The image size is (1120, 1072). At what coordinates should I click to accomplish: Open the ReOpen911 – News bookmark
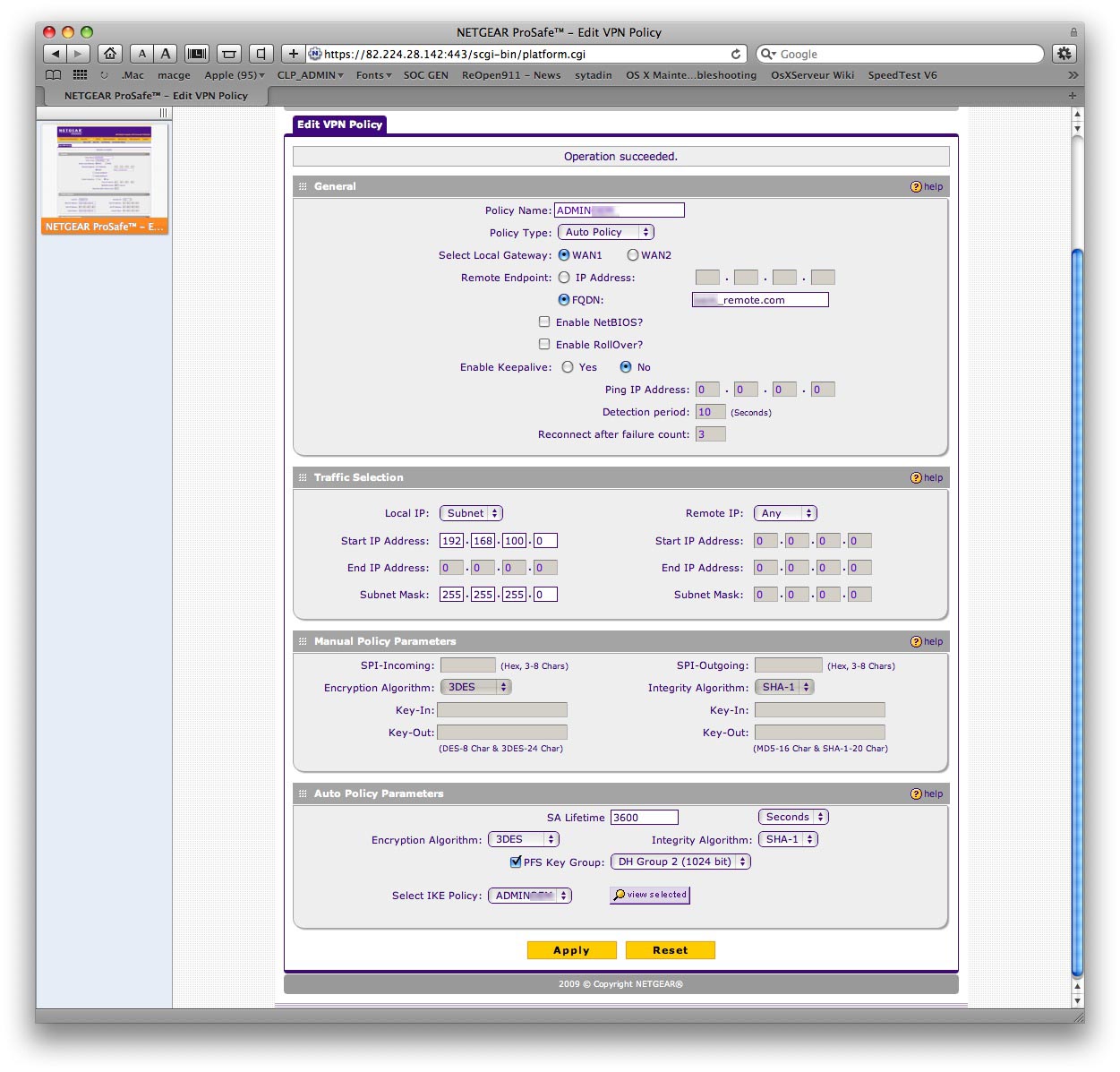(x=511, y=75)
